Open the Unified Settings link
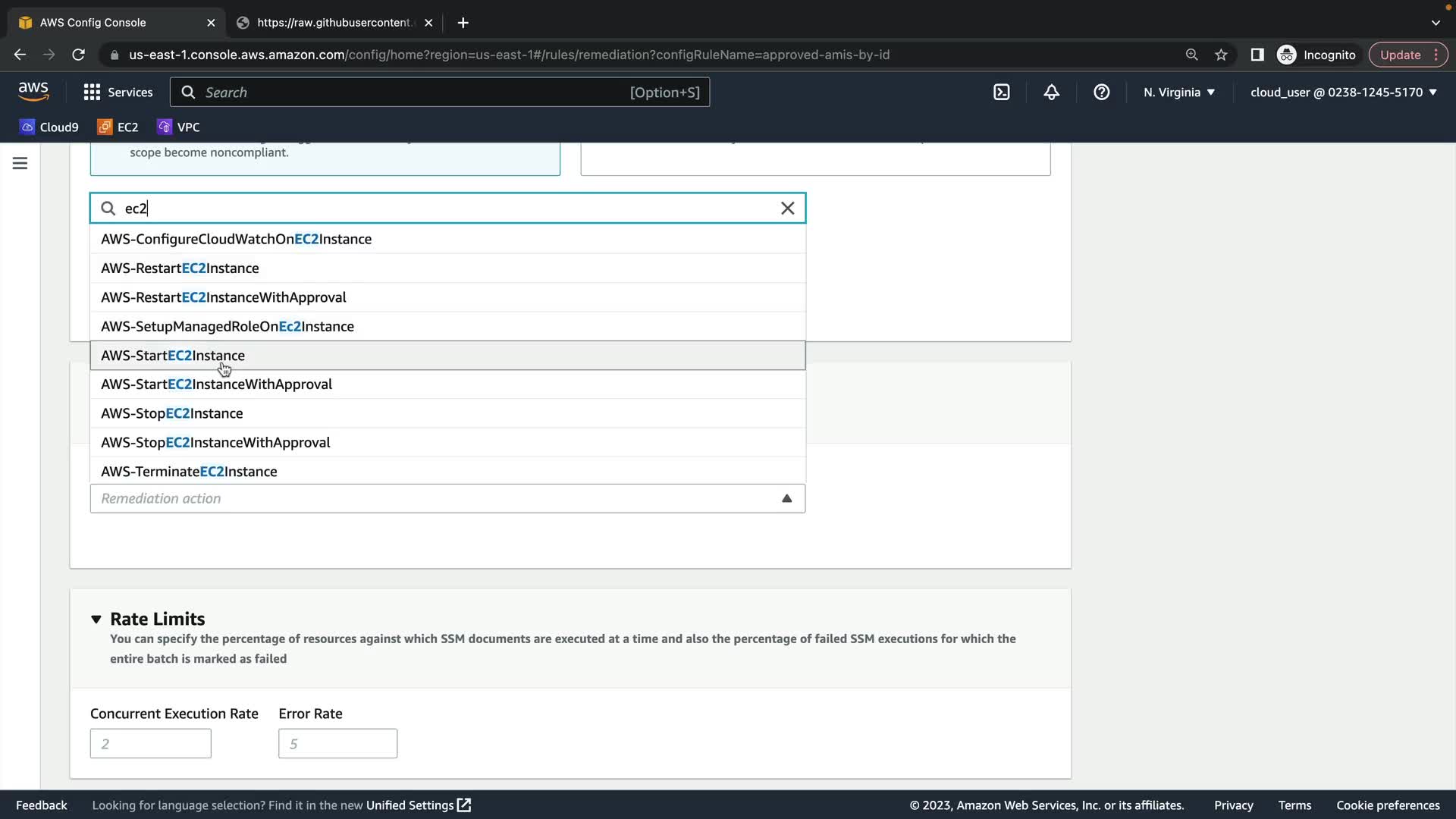Viewport: 1456px width, 819px height. click(418, 805)
